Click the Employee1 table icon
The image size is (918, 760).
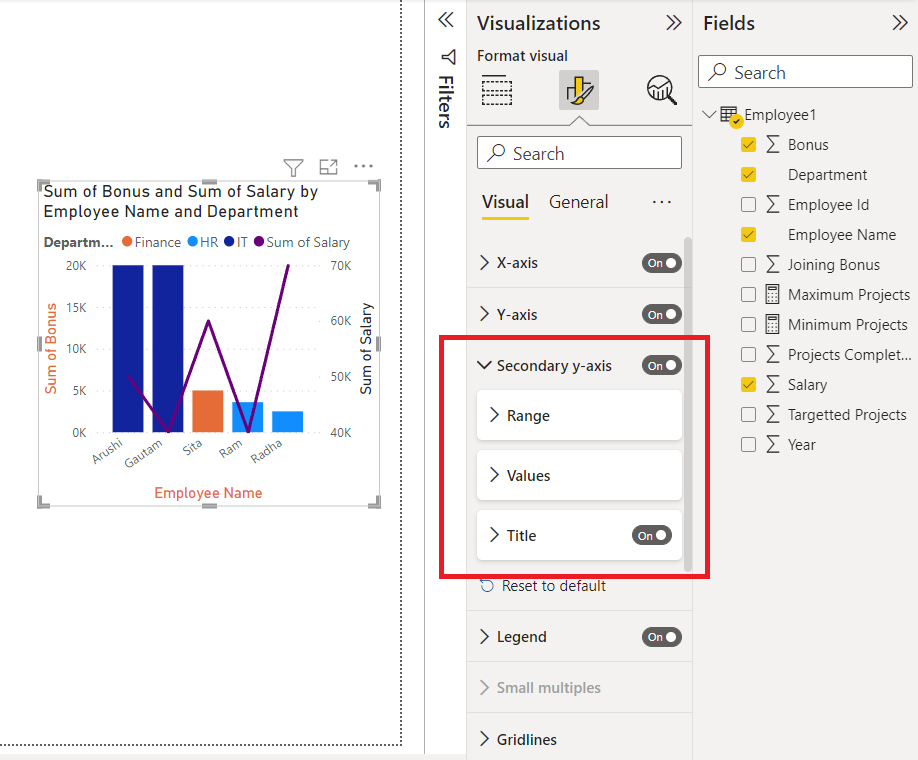tap(730, 115)
